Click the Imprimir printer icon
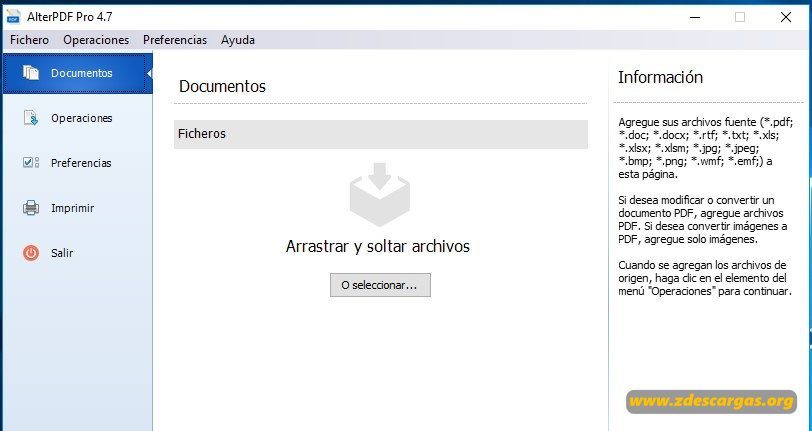Viewport: 812px width, 431px height. (31, 208)
